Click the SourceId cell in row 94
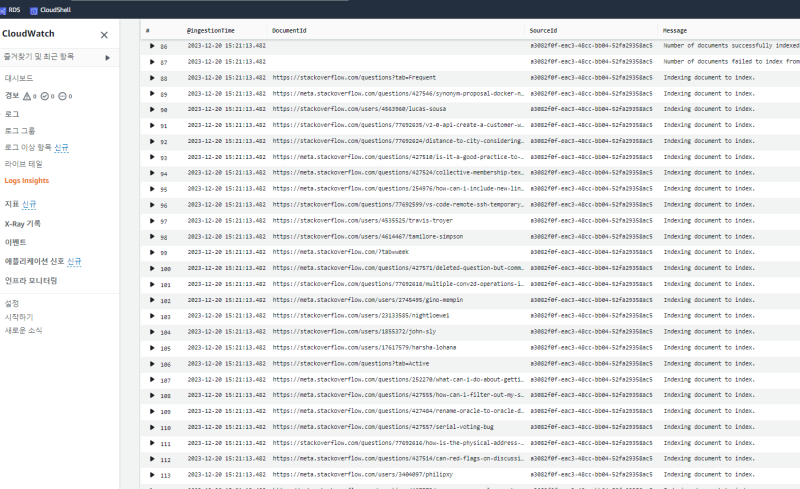Viewport: 800px width, 489px height. tap(591, 173)
